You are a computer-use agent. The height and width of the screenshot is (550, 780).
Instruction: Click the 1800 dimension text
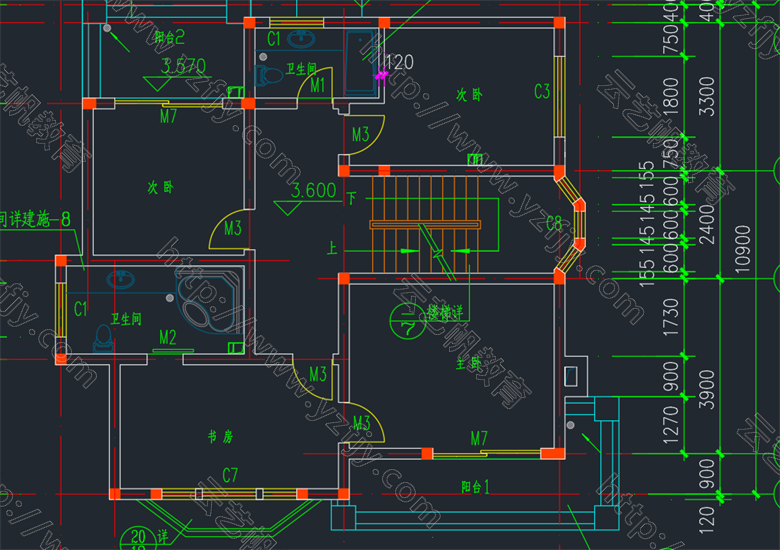click(x=671, y=96)
